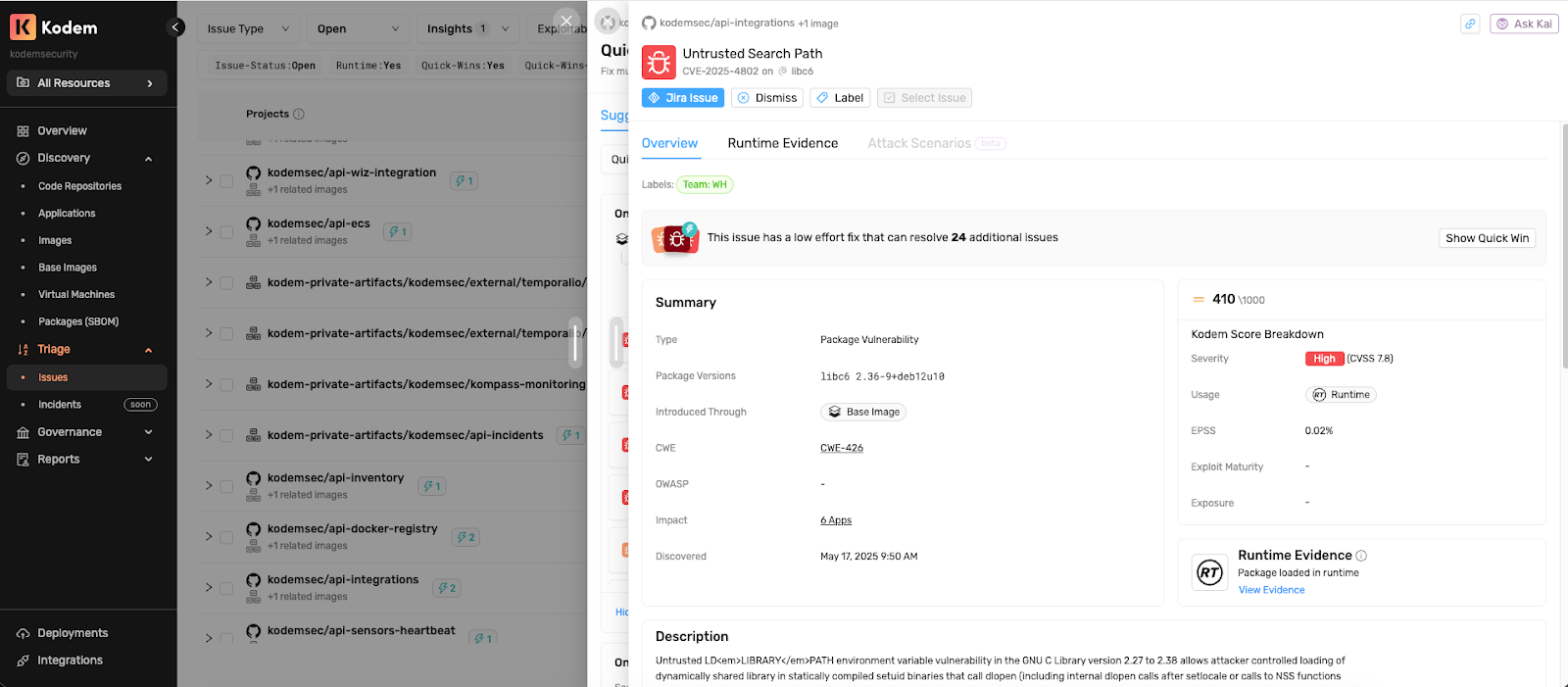
Task: Click the Label button
Action: click(x=840, y=98)
